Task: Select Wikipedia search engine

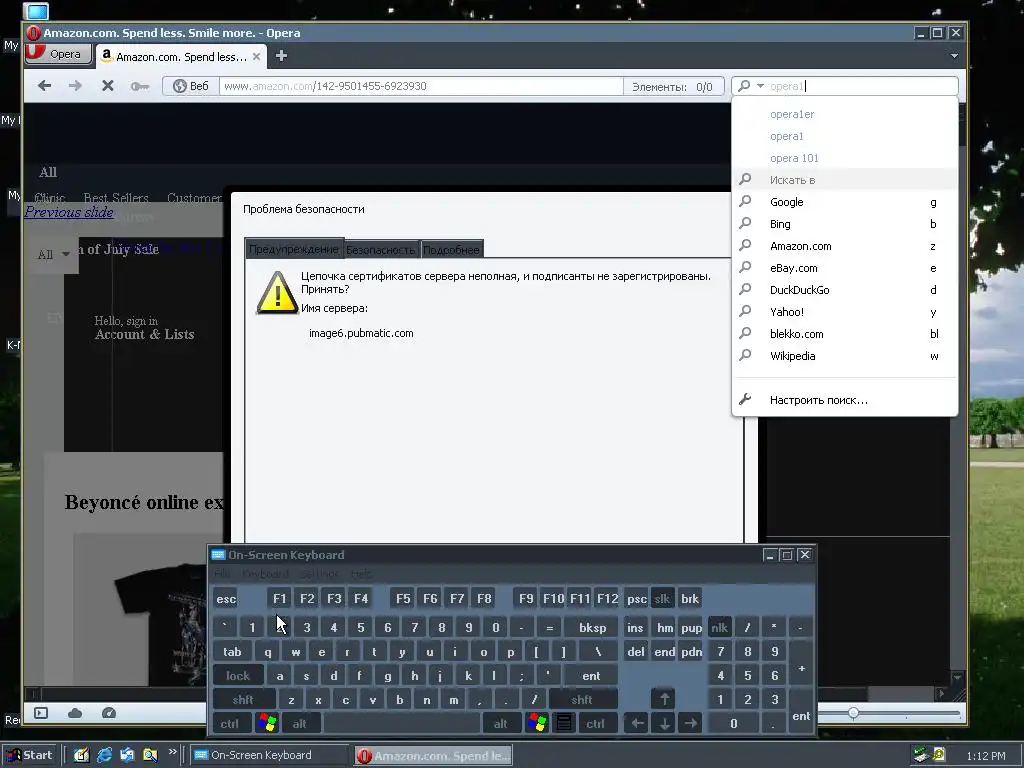Action: point(845,356)
